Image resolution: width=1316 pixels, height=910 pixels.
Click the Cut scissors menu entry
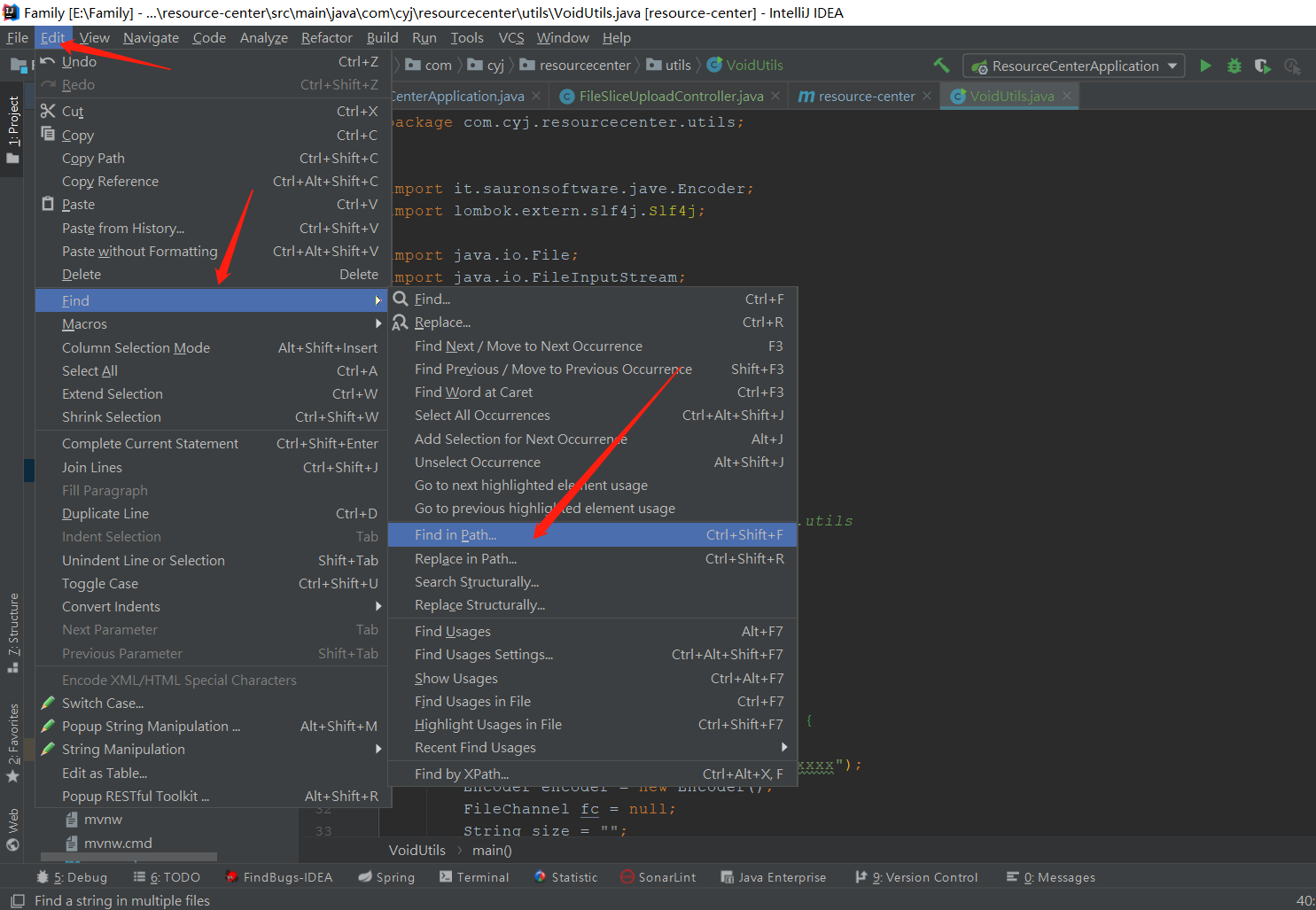(212, 111)
